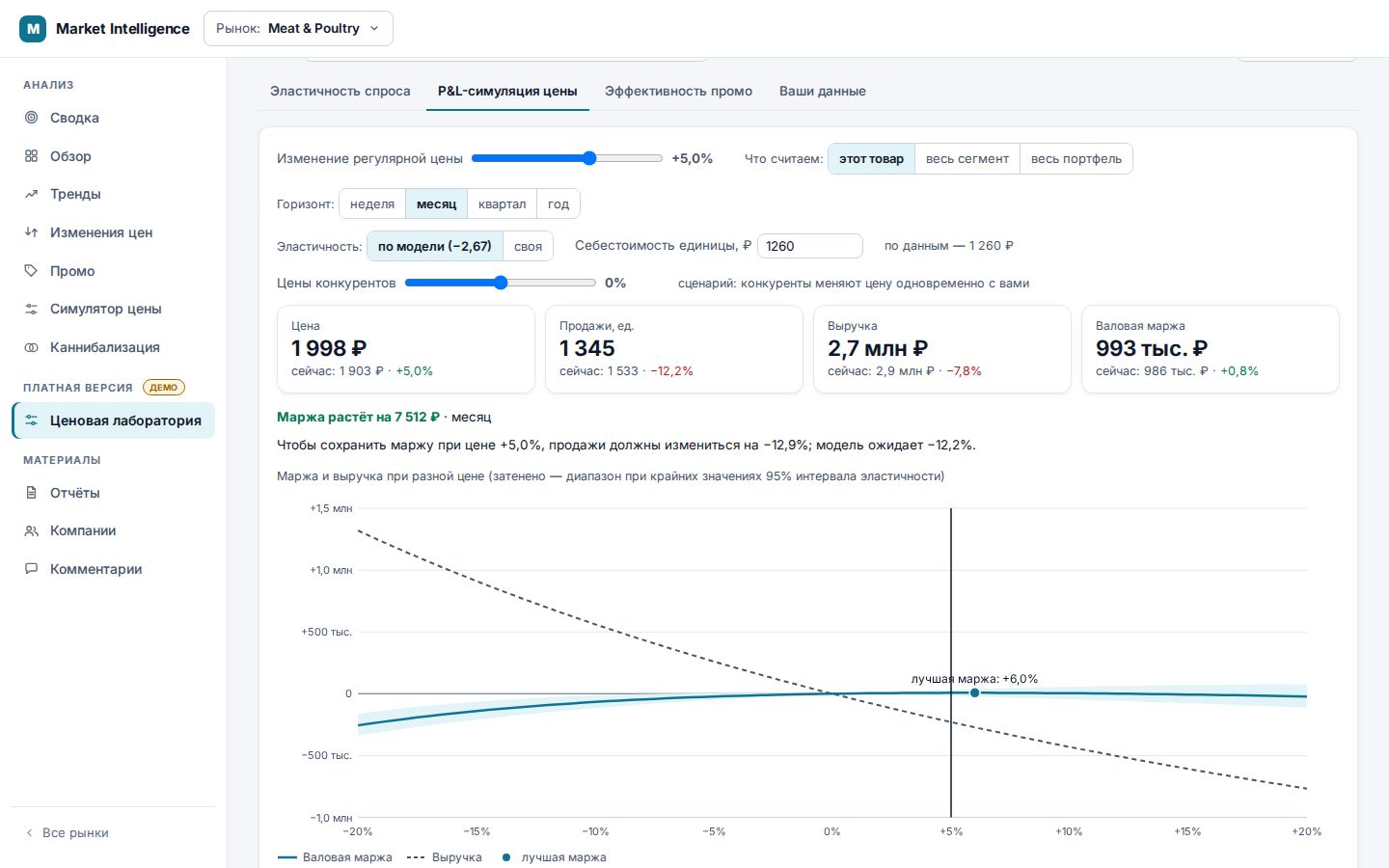Open Обзор via its grid icon
This screenshot has height=868, width=1389.
(31, 156)
